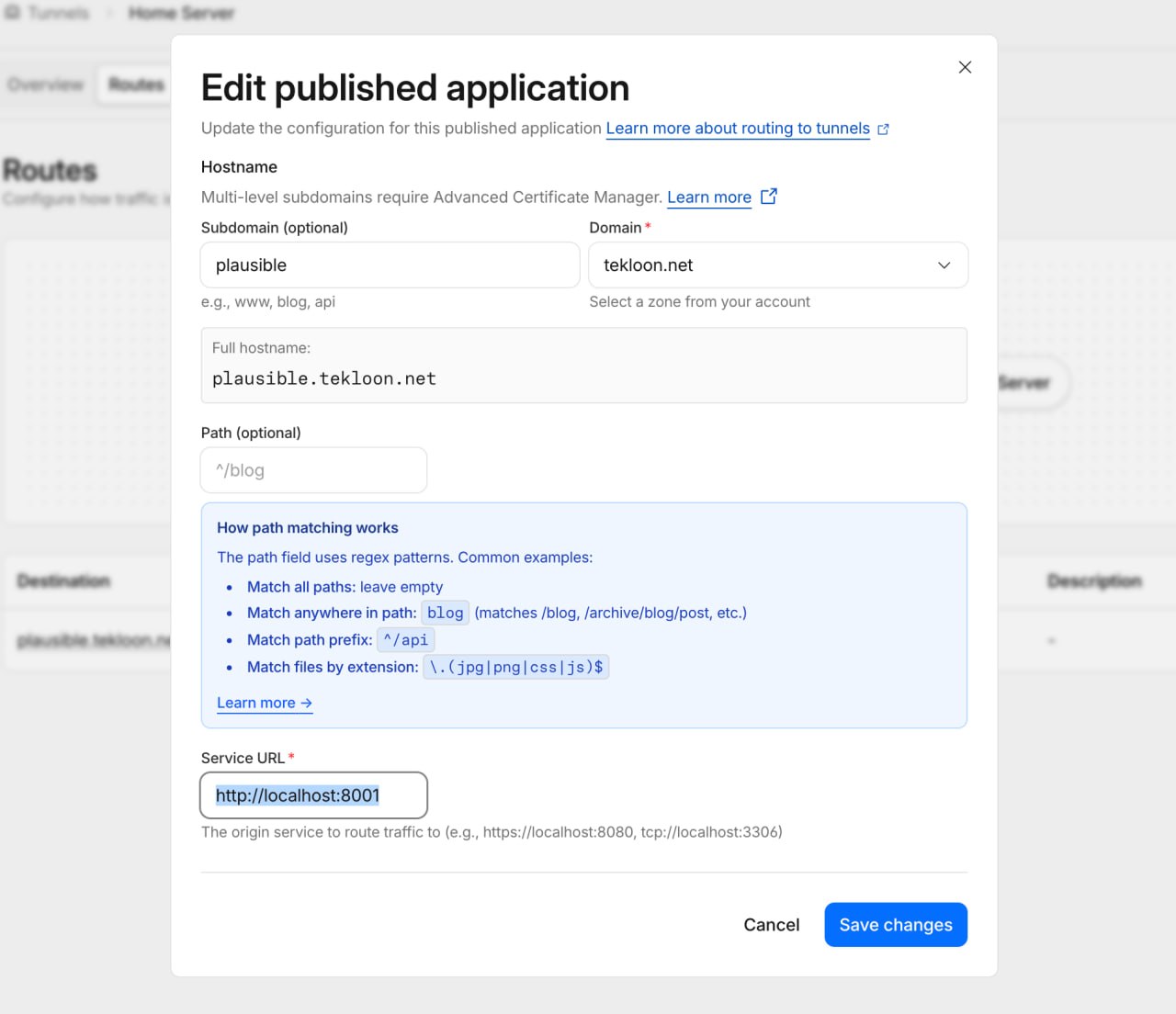
Task: Click Destination column header in background table
Action: [63, 581]
